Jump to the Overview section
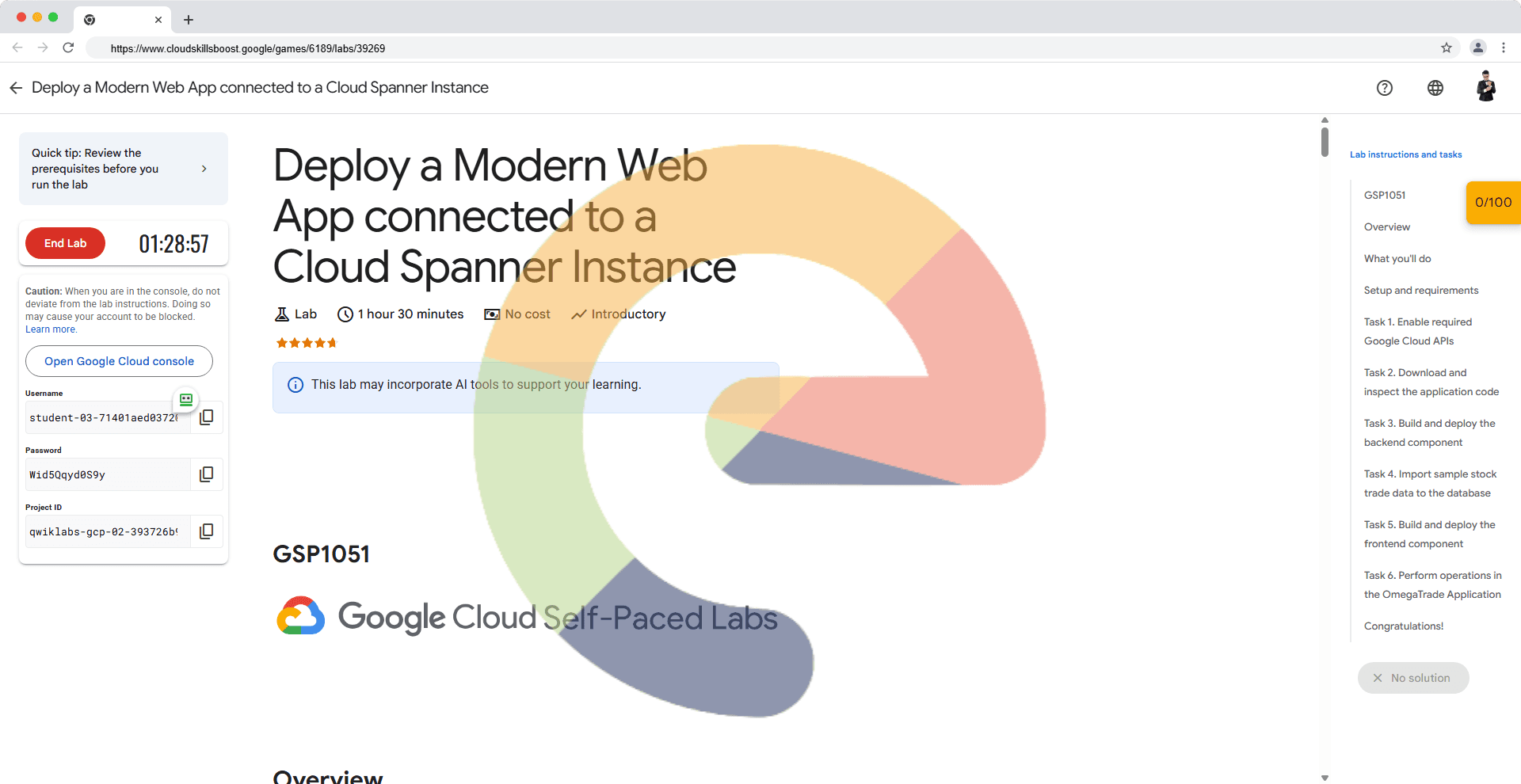 (1387, 226)
